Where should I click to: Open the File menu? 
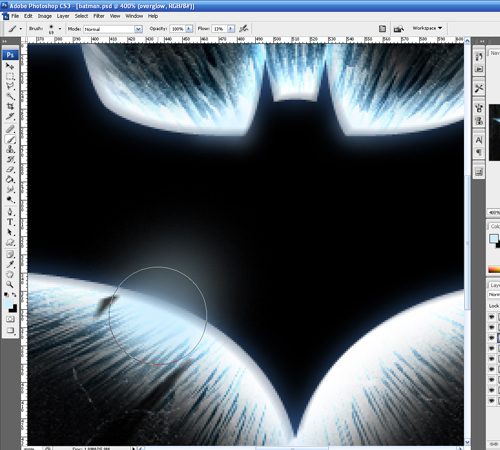click(x=15, y=16)
